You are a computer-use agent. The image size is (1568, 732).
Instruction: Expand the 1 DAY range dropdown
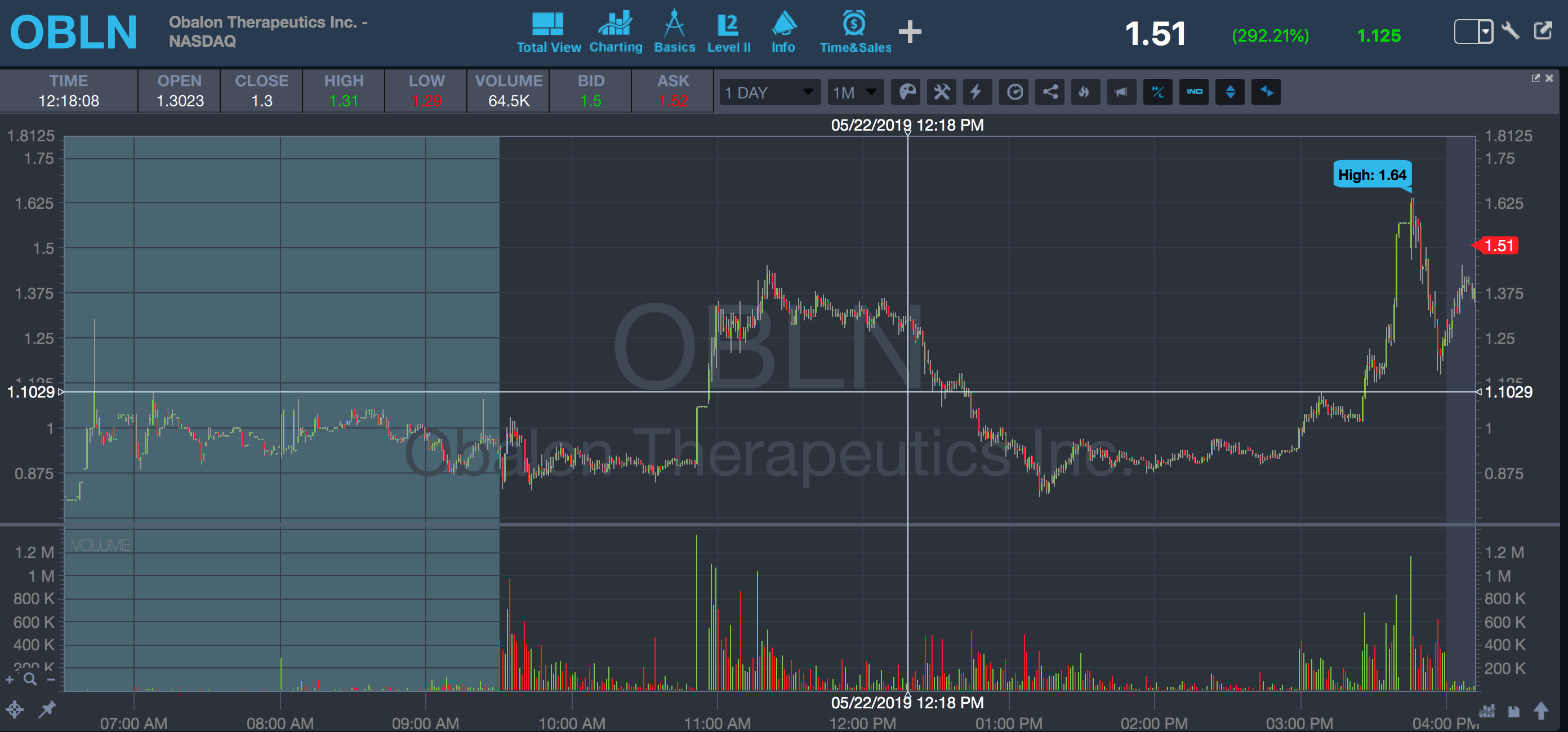pos(769,92)
